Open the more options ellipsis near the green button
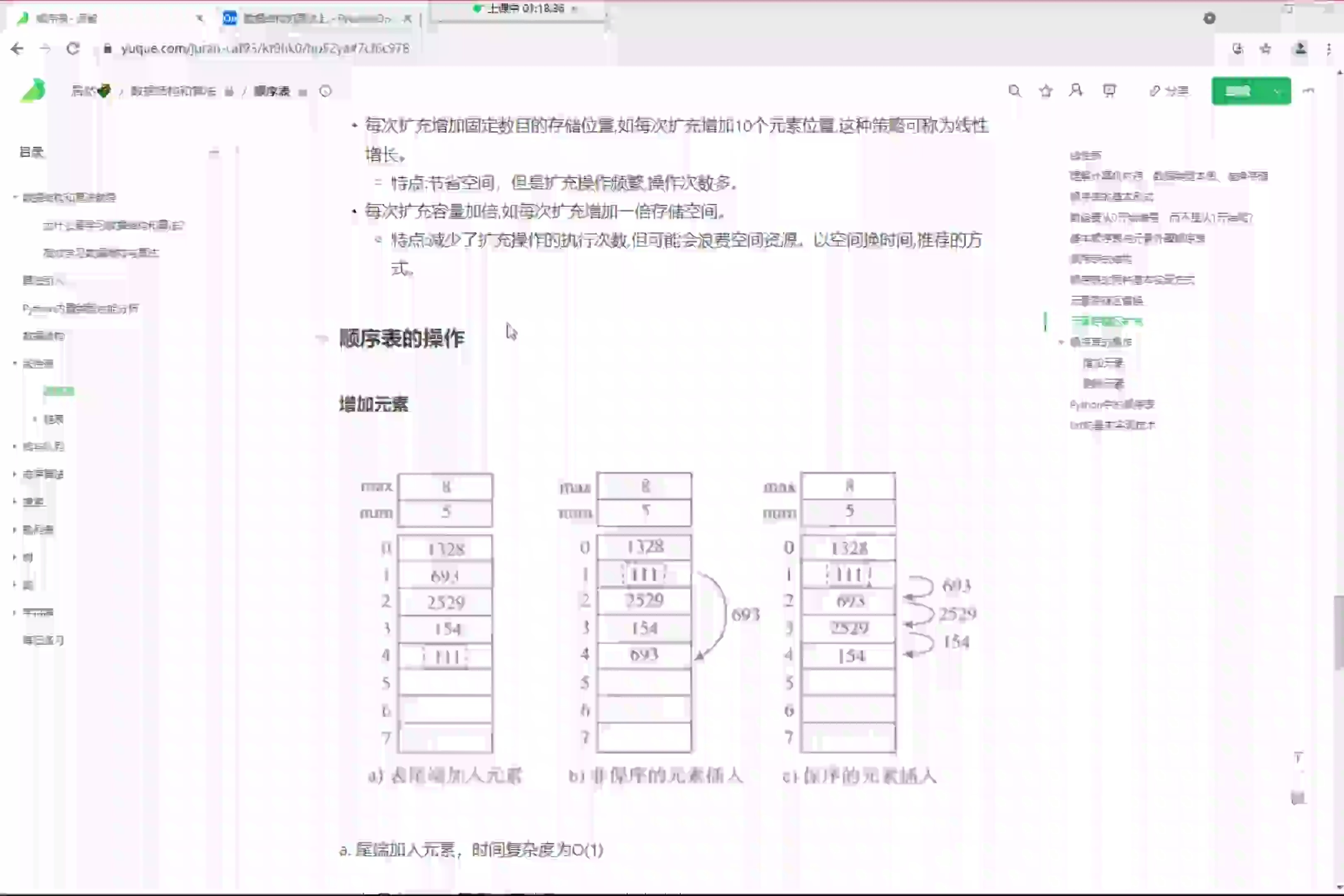This screenshot has width=1344, height=896. [1309, 91]
